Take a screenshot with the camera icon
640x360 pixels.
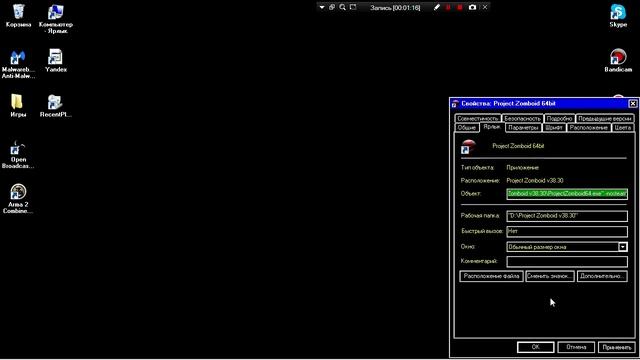pos(472,7)
